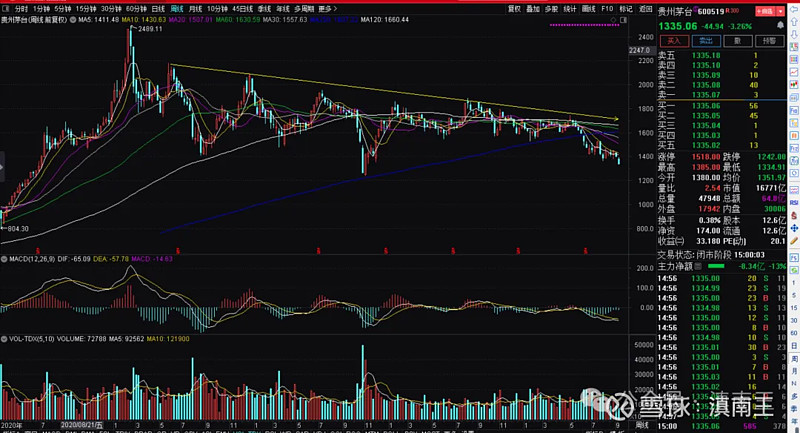
Task: Click the up arrow icon in the right sidebar
Action: (x=794, y=22)
